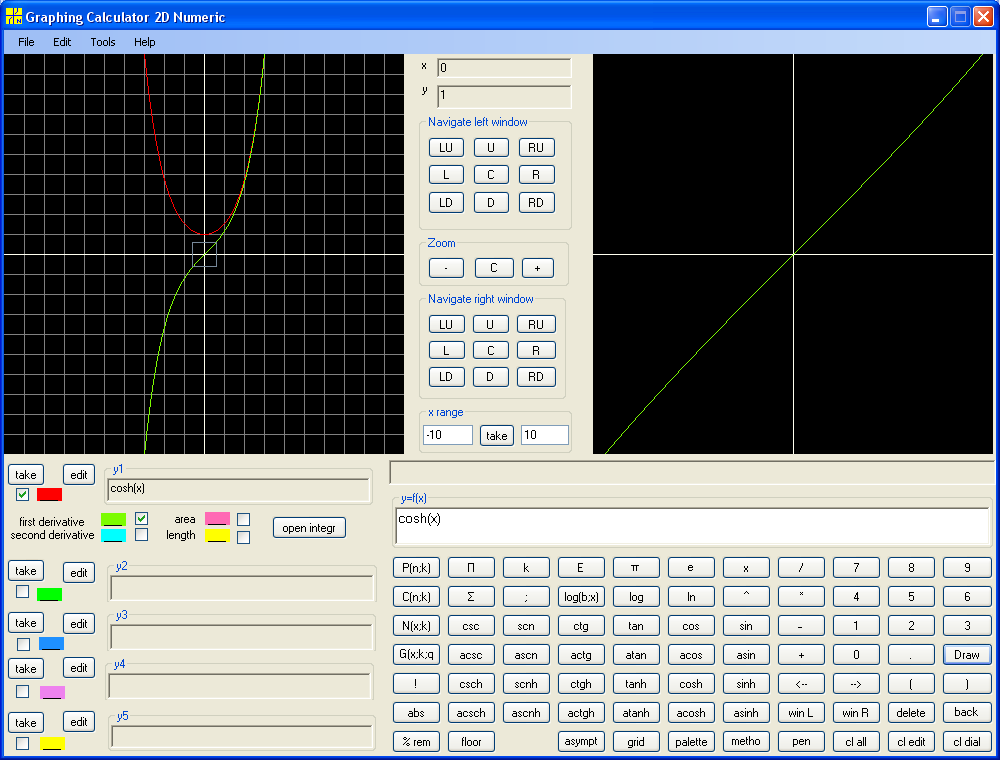Click the pink area color swatch
Screen dimensions: 1000x760
217,519
